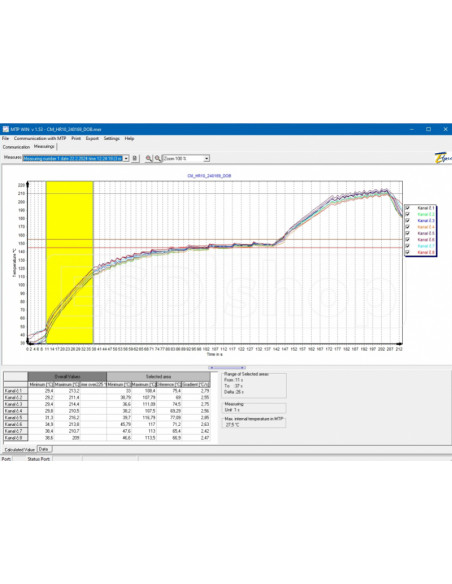This screenshot has width=452, height=584.
Task: Click overall maximum value 213,2 for Kanal 1
Action: pyautogui.click(x=74, y=391)
